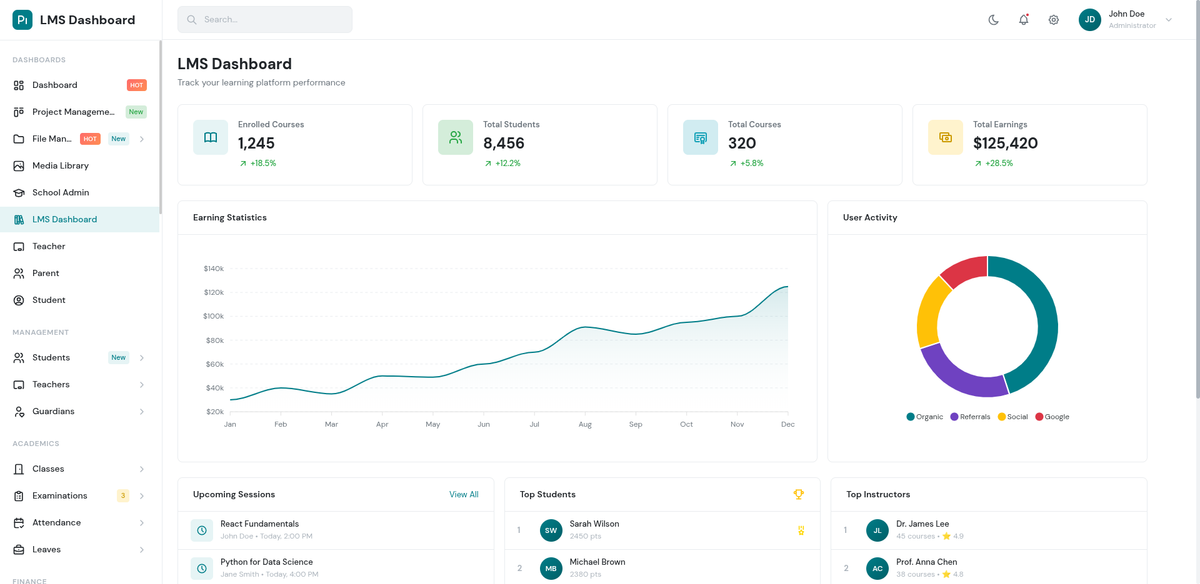Click the Teacher sidebar icon
This screenshot has height=584, width=1200.
pos(17,245)
